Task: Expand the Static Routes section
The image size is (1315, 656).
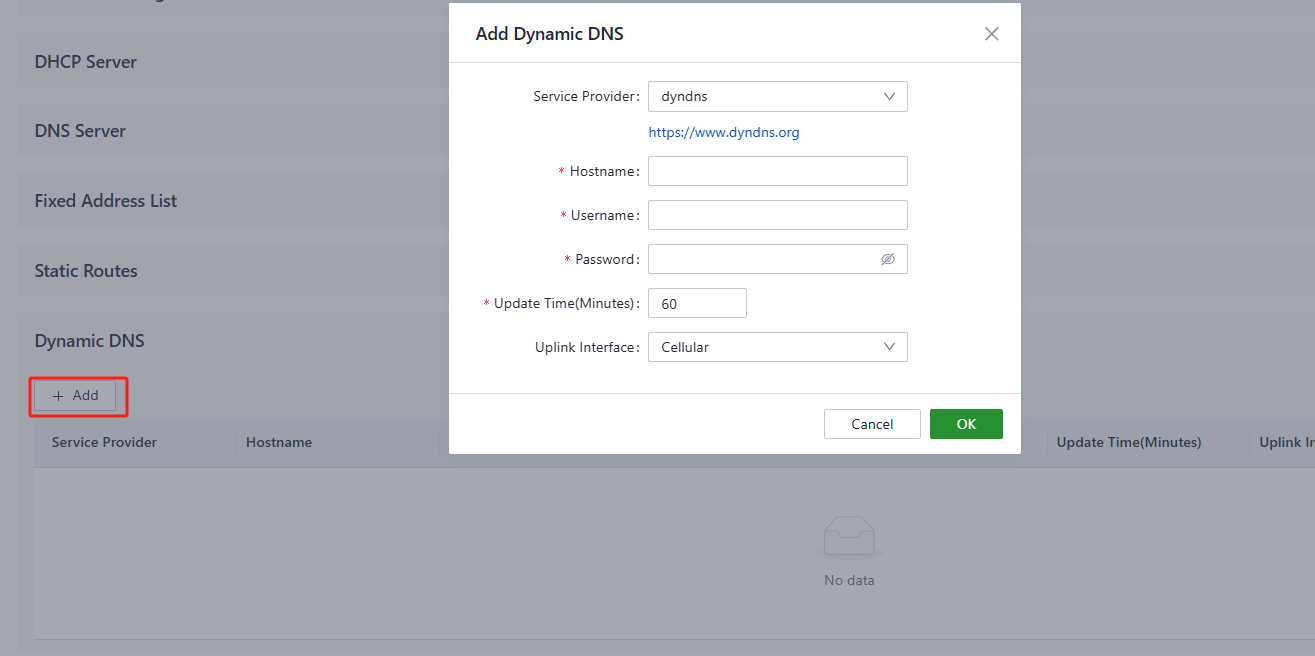Action: point(86,271)
